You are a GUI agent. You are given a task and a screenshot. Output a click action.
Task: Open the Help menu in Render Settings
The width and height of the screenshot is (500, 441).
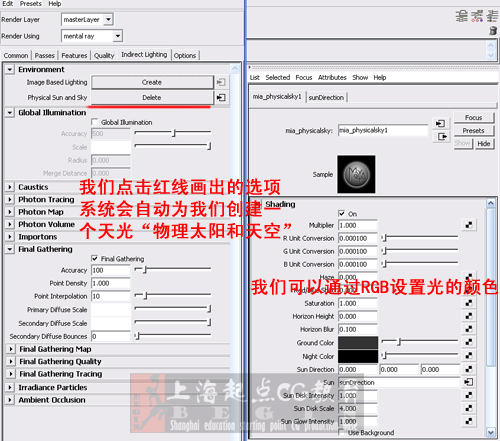coord(55,4)
